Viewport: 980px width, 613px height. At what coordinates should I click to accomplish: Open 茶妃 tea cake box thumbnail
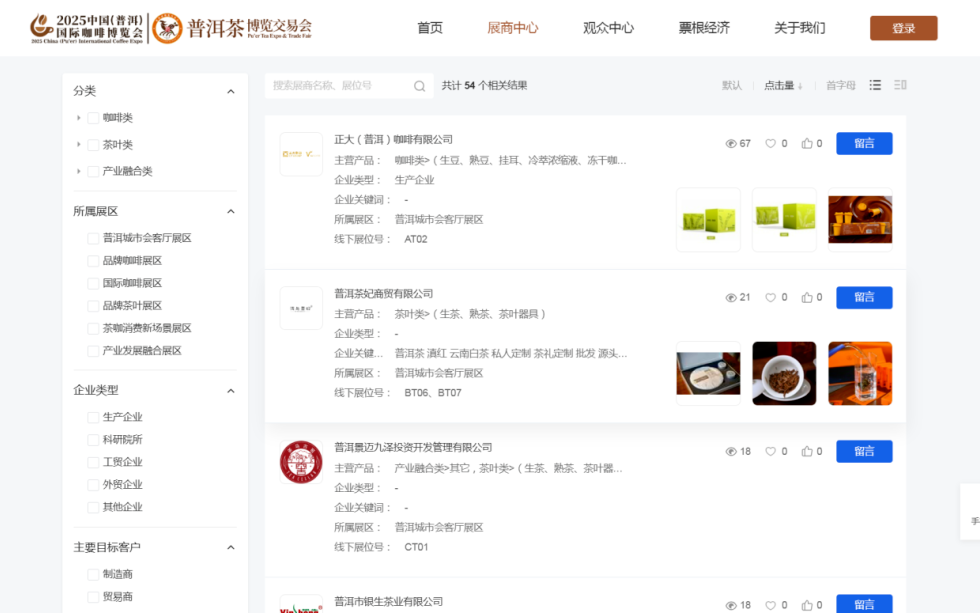tap(708, 374)
